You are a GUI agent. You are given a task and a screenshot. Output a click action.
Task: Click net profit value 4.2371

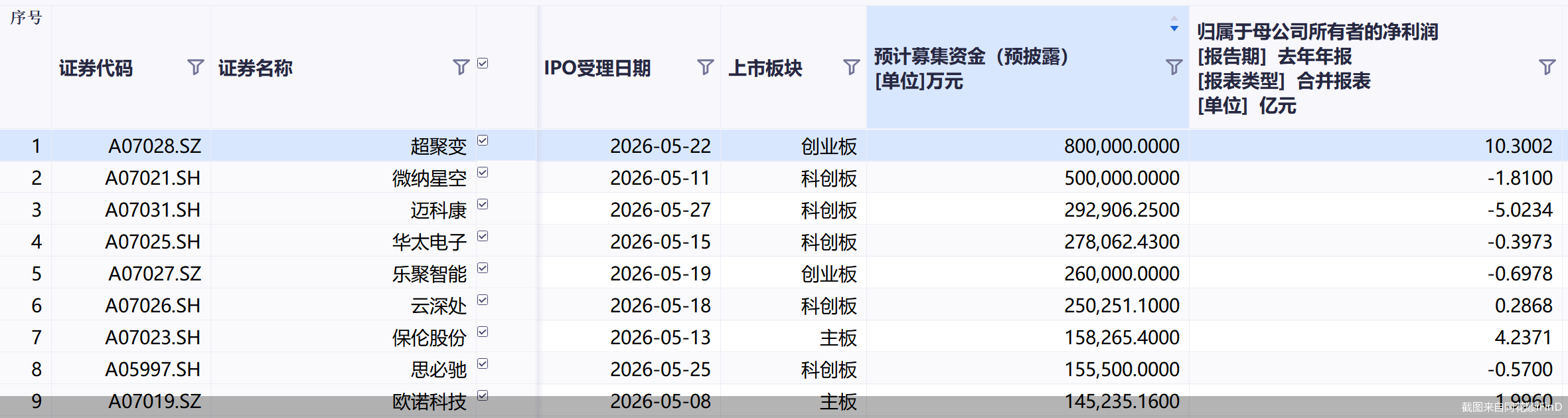point(1524,337)
